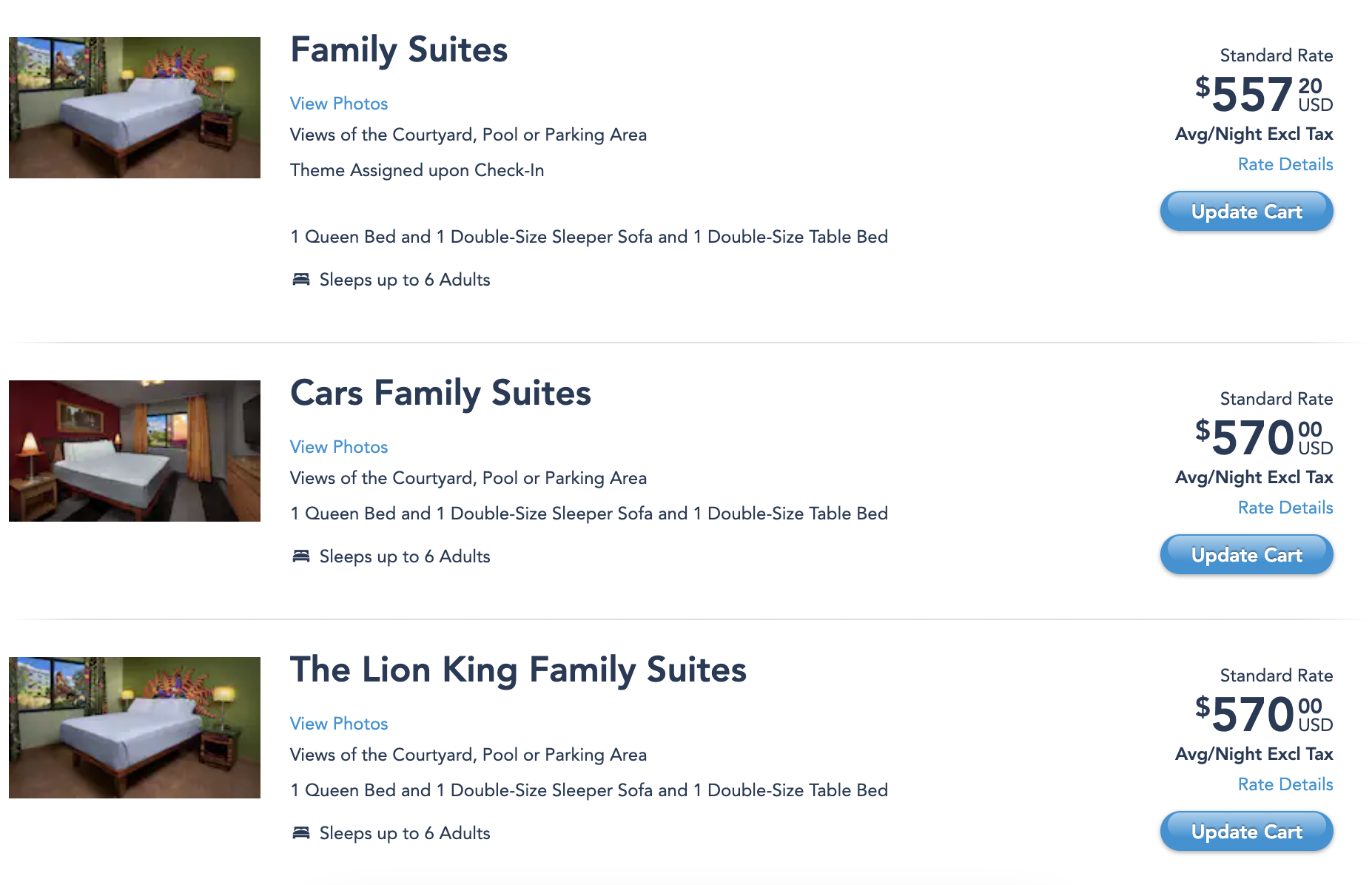Update Cart with Cars Family Suites
Viewport: 1372px width, 885px height.
1246,555
